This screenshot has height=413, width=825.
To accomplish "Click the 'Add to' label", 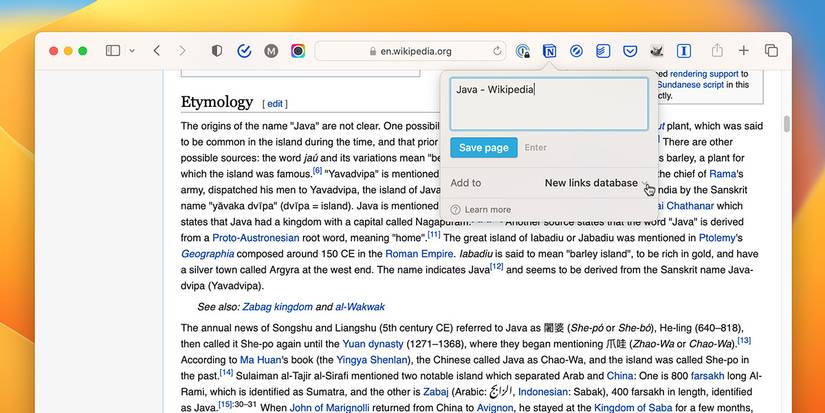I will pos(466,183).
